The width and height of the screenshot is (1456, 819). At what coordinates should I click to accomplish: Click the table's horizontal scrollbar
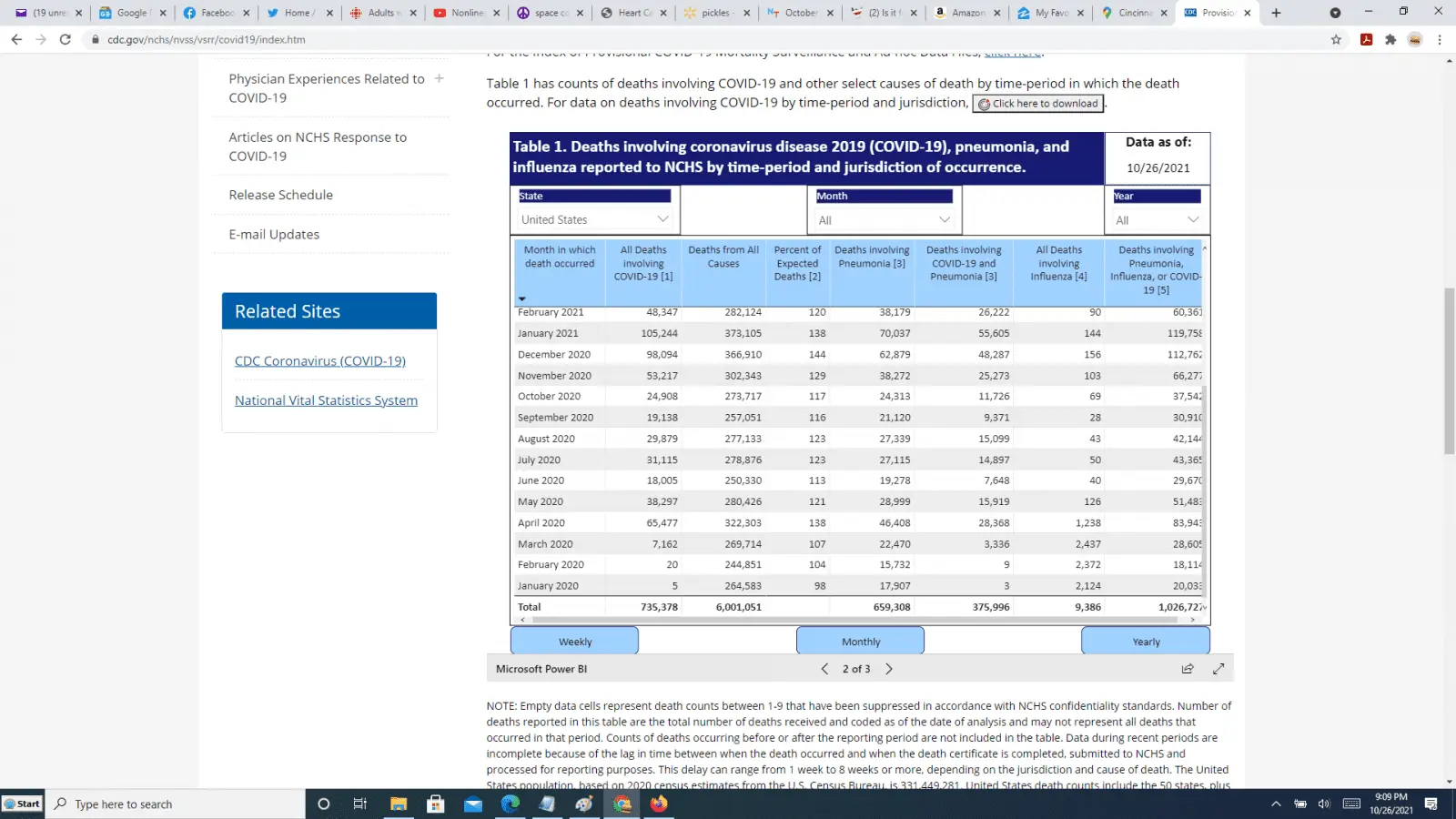coord(855,620)
